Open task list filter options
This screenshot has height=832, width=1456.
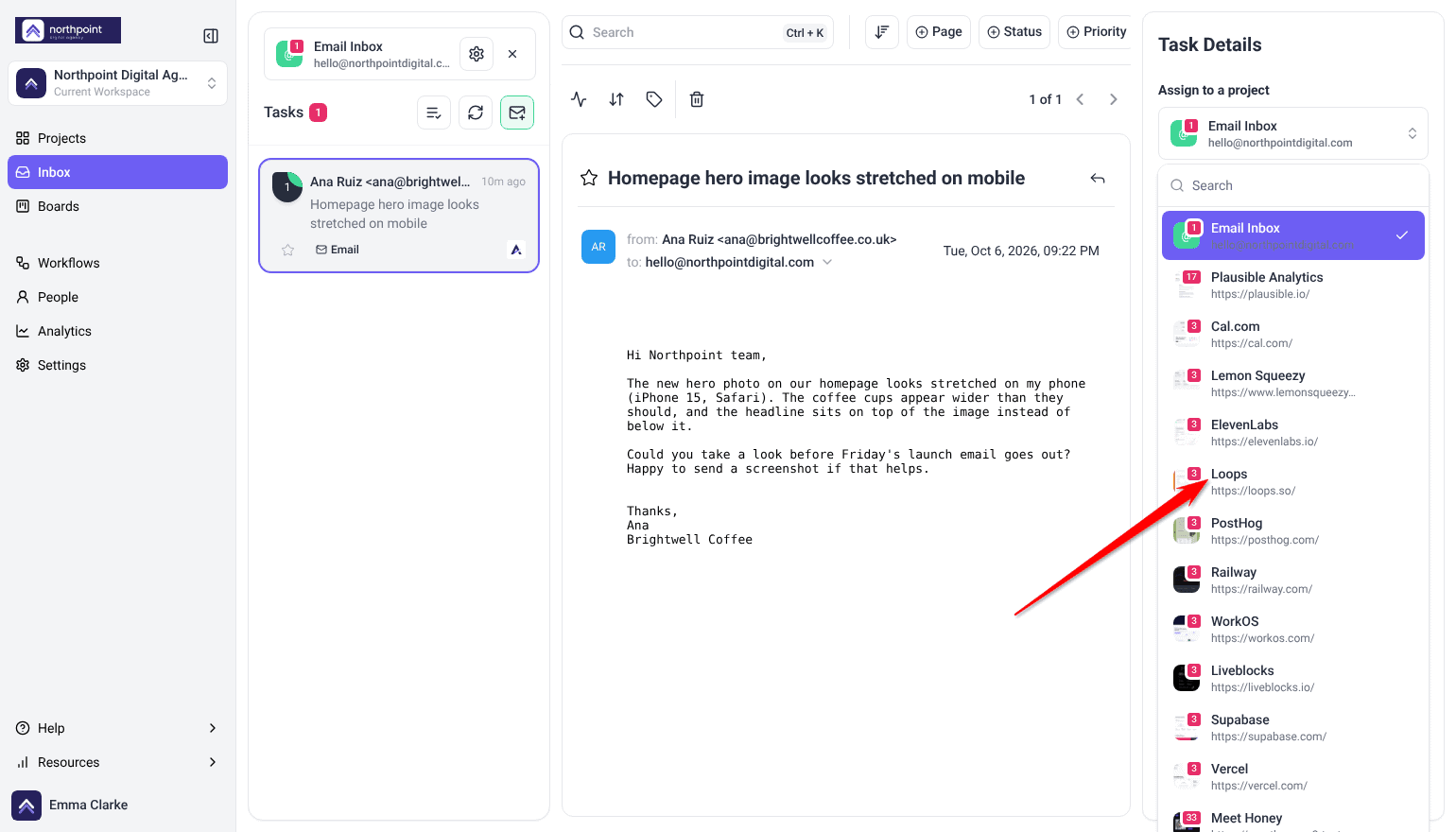433,113
